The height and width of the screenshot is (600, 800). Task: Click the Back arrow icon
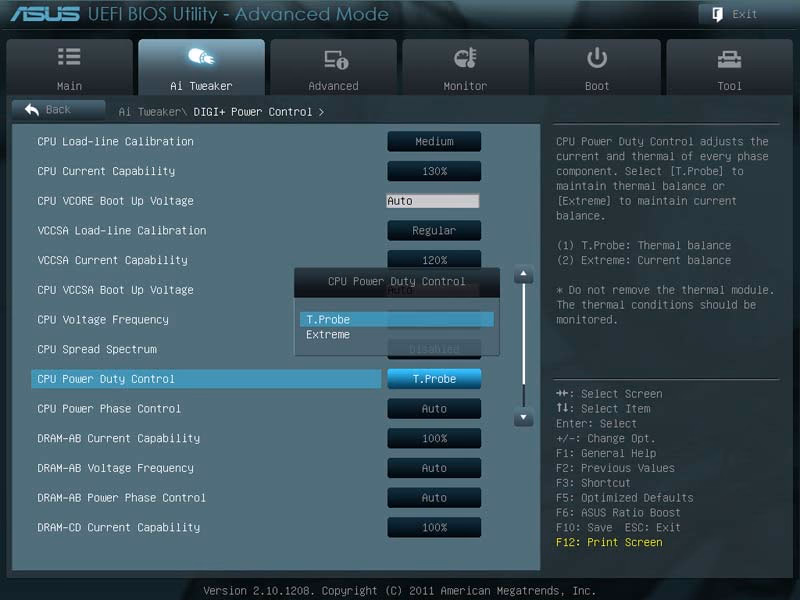[32, 109]
